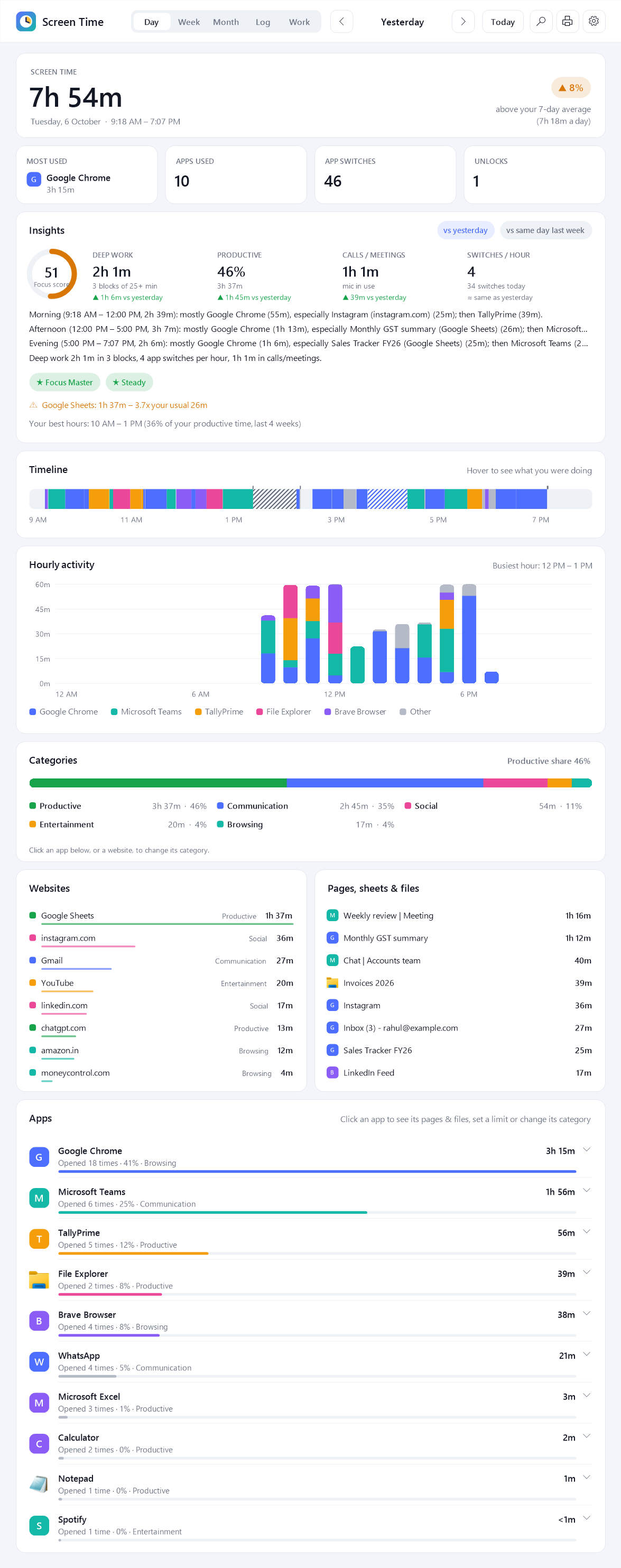The image size is (621, 1568).
Task: Click the Chrome icon beside Sales Tracker FY26
Action: pos(332,1050)
